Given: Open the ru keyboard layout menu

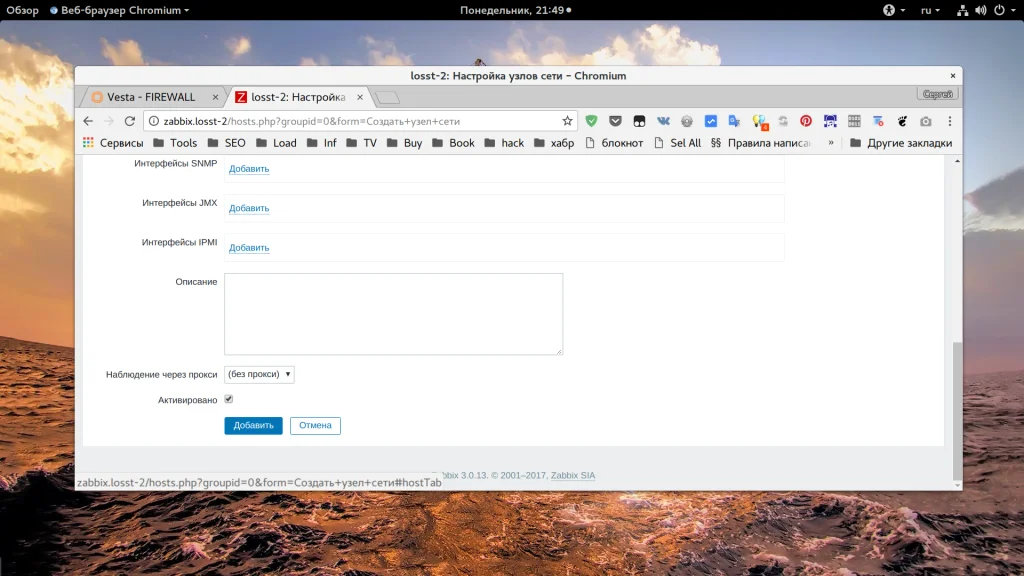Looking at the screenshot, I should (x=930, y=10).
